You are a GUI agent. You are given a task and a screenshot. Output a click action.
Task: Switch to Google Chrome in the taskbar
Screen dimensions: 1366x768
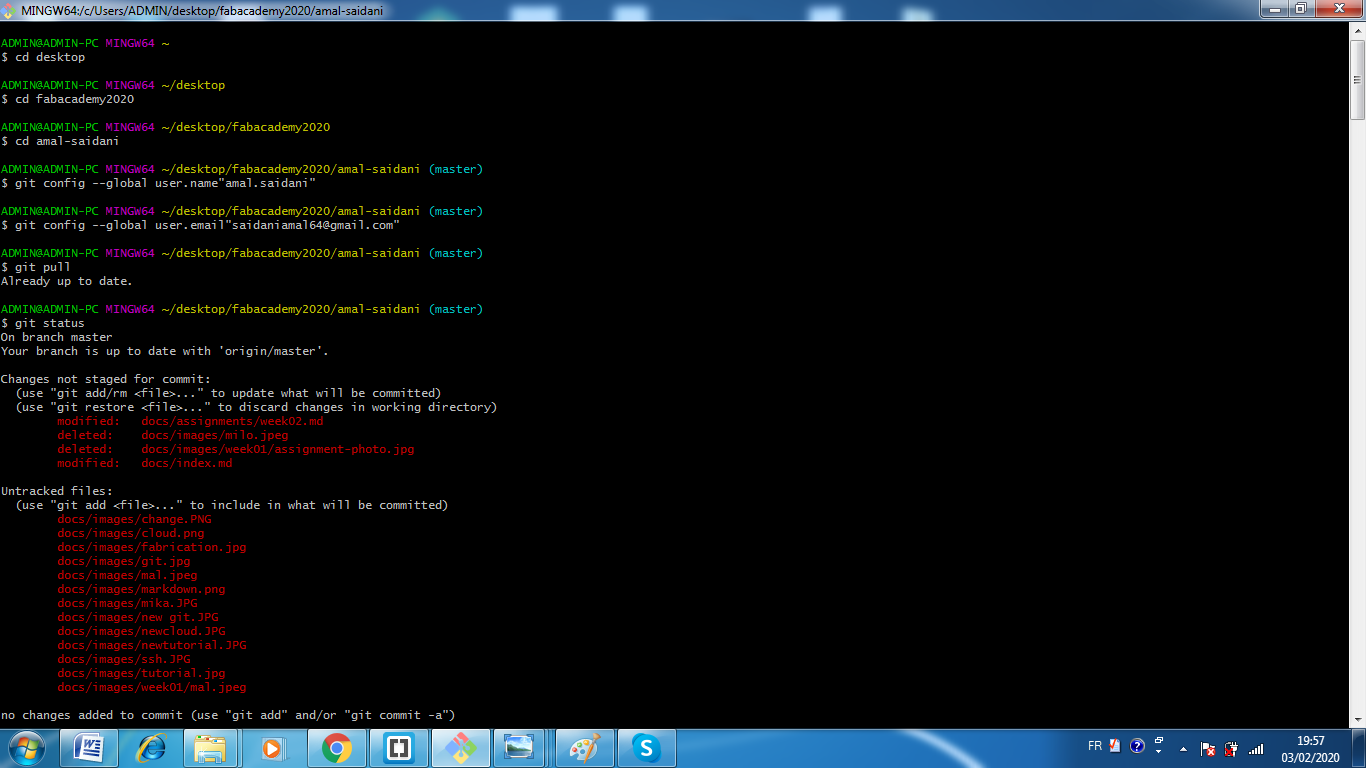pyautogui.click(x=336, y=748)
